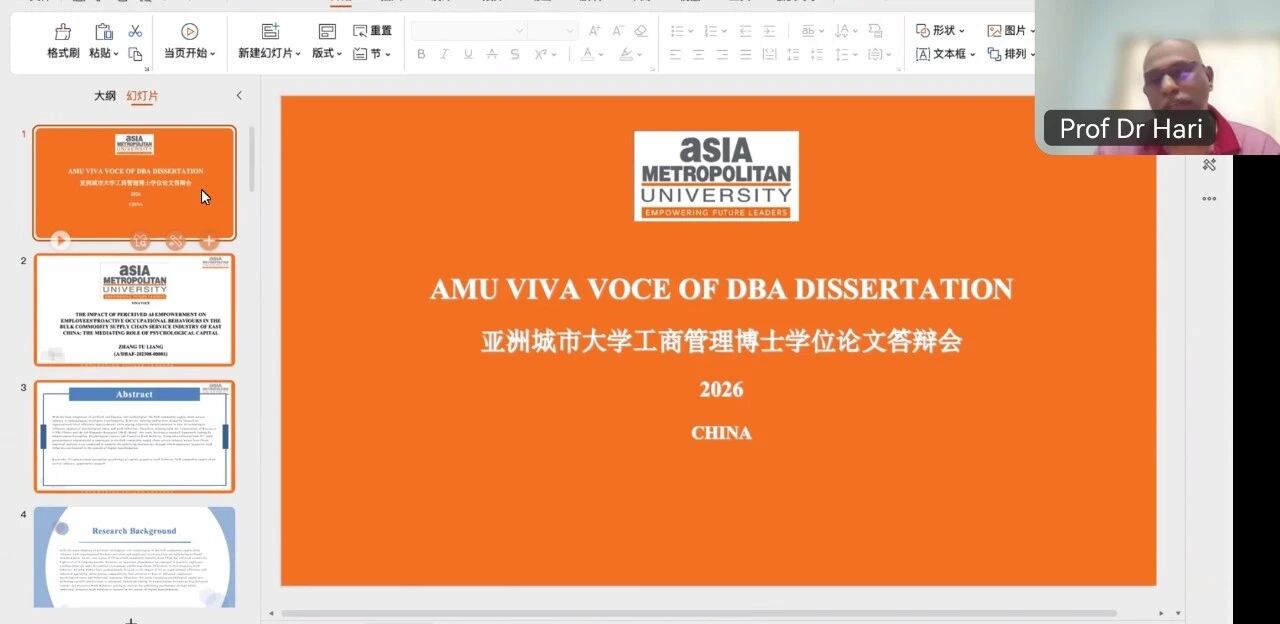Add new slide via plus on thumbnail 1

tap(209, 241)
